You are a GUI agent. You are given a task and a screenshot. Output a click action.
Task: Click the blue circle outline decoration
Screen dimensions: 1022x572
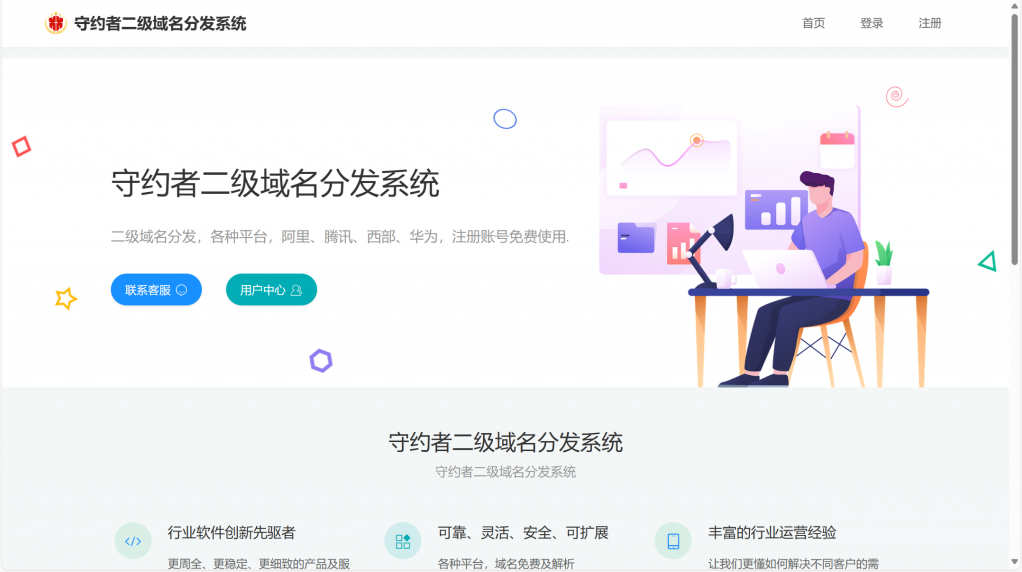click(505, 119)
